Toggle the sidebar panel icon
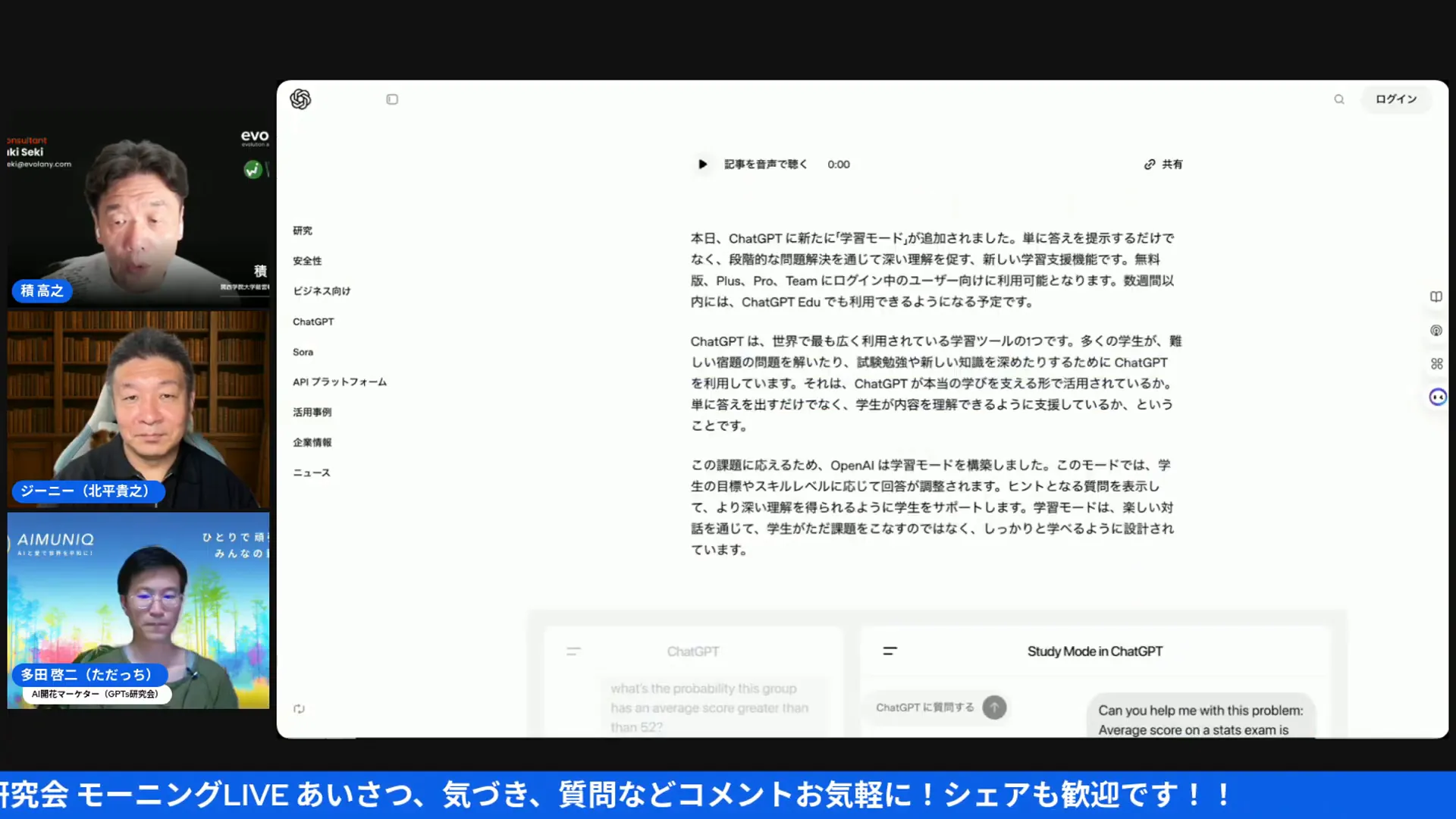 pos(392,99)
